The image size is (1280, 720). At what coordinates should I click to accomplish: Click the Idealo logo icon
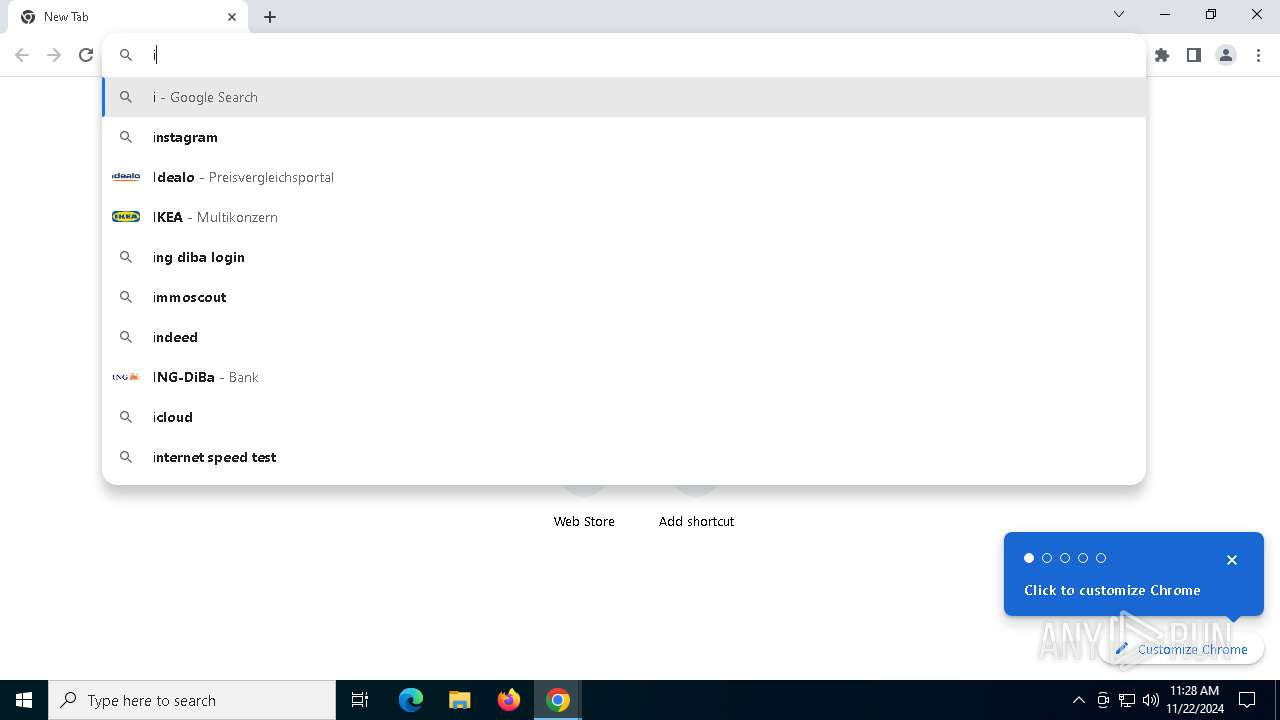pos(126,177)
